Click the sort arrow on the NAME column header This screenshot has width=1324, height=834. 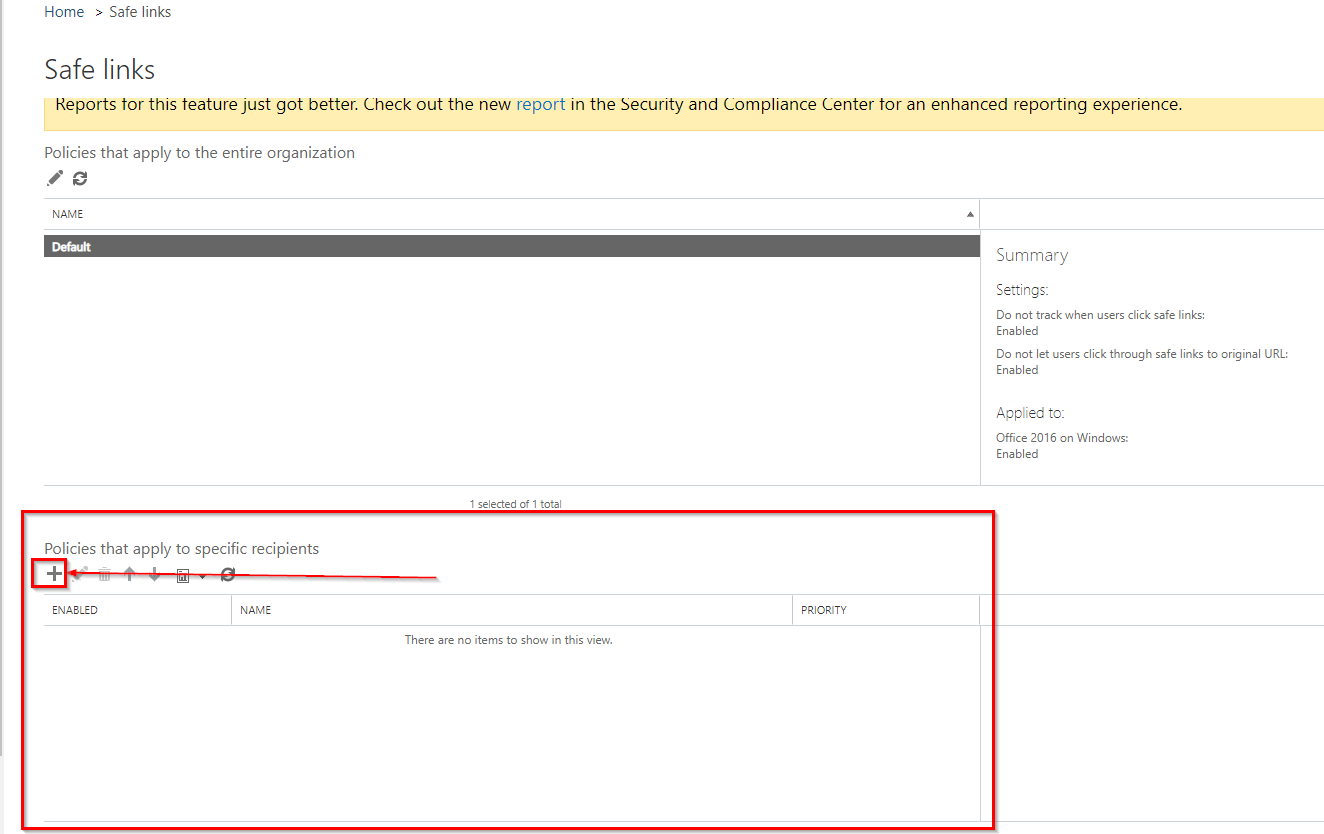click(969, 213)
